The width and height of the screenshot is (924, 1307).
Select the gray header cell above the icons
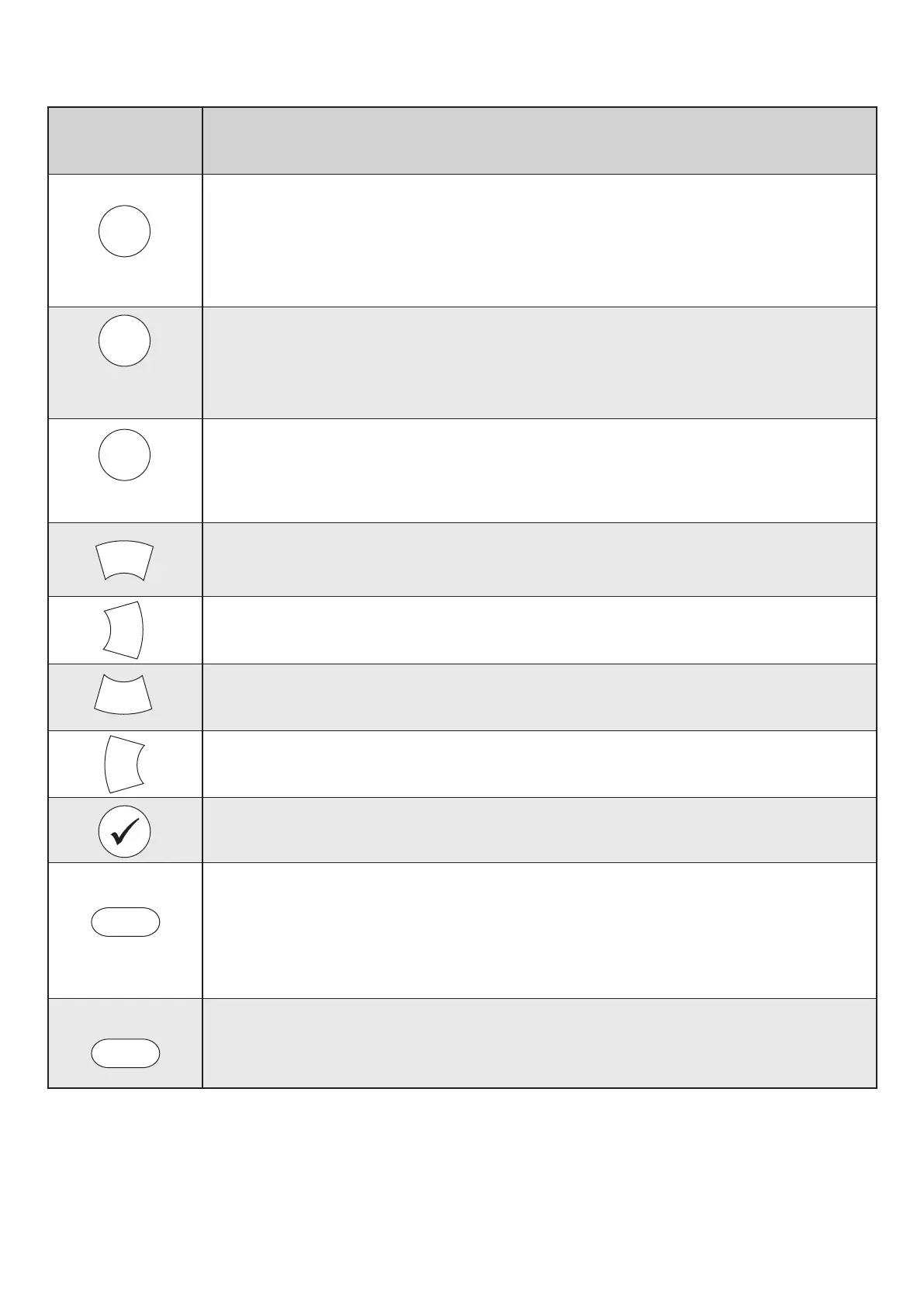[125, 140]
